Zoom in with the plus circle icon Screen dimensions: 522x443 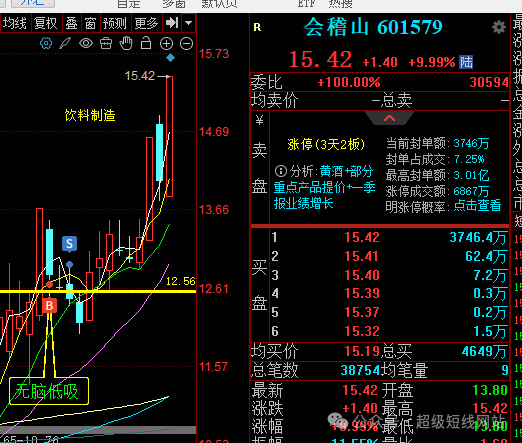pos(166,43)
